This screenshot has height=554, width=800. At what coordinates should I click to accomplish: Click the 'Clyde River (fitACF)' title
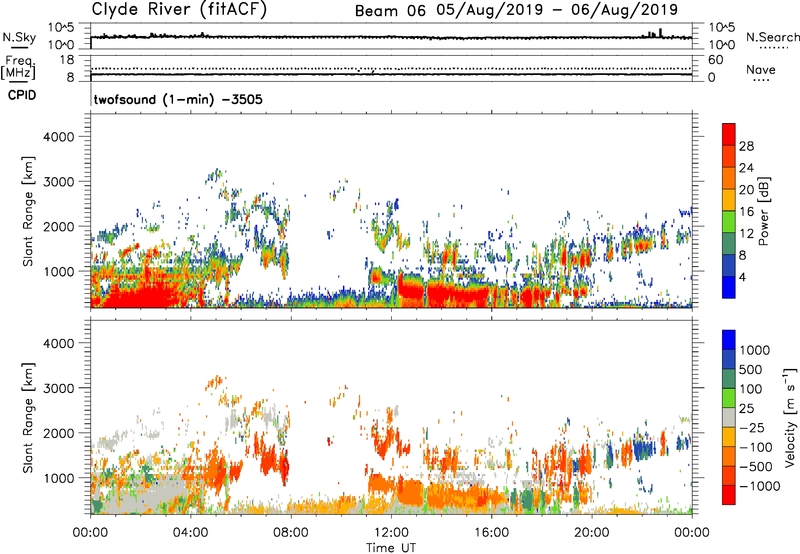[x=179, y=9]
